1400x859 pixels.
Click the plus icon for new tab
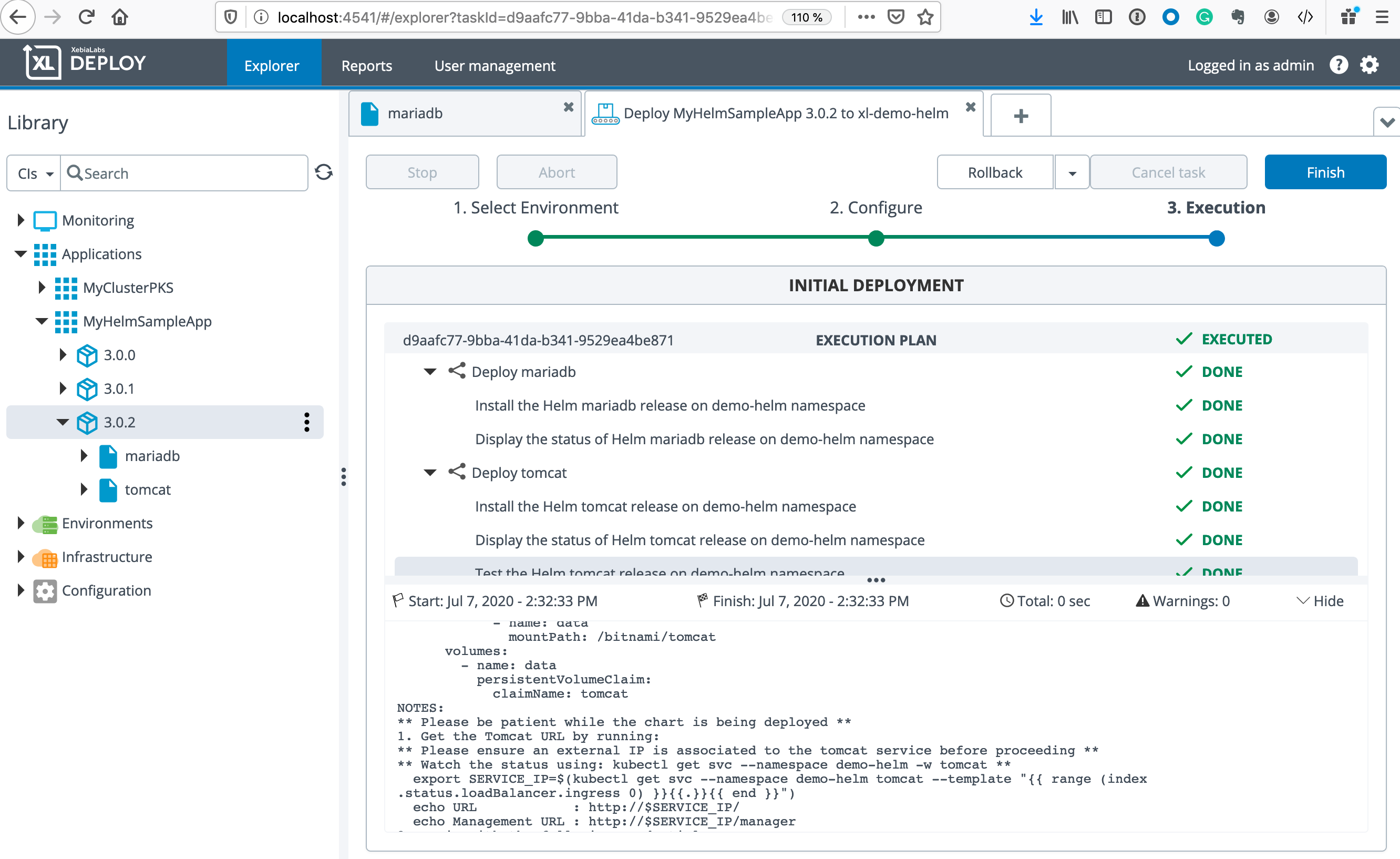pos(1021,116)
